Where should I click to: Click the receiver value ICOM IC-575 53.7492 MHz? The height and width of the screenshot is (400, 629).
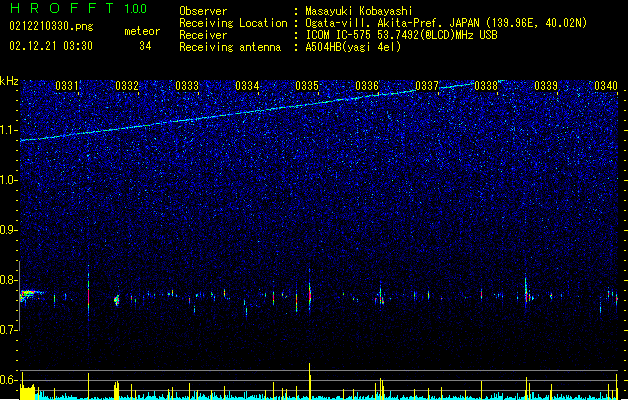coord(401,35)
